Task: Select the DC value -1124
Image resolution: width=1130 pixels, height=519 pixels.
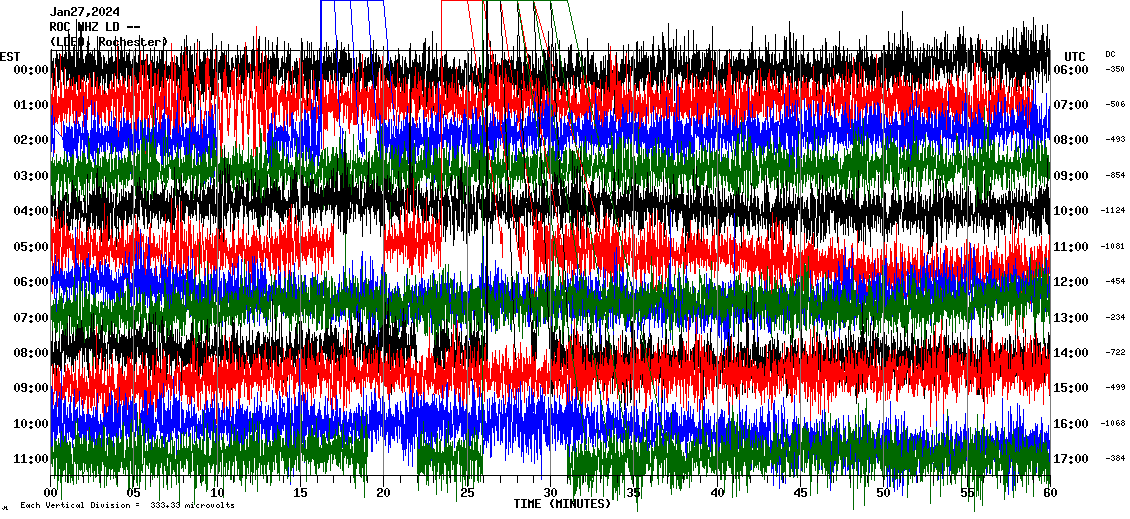Action: click(1113, 211)
